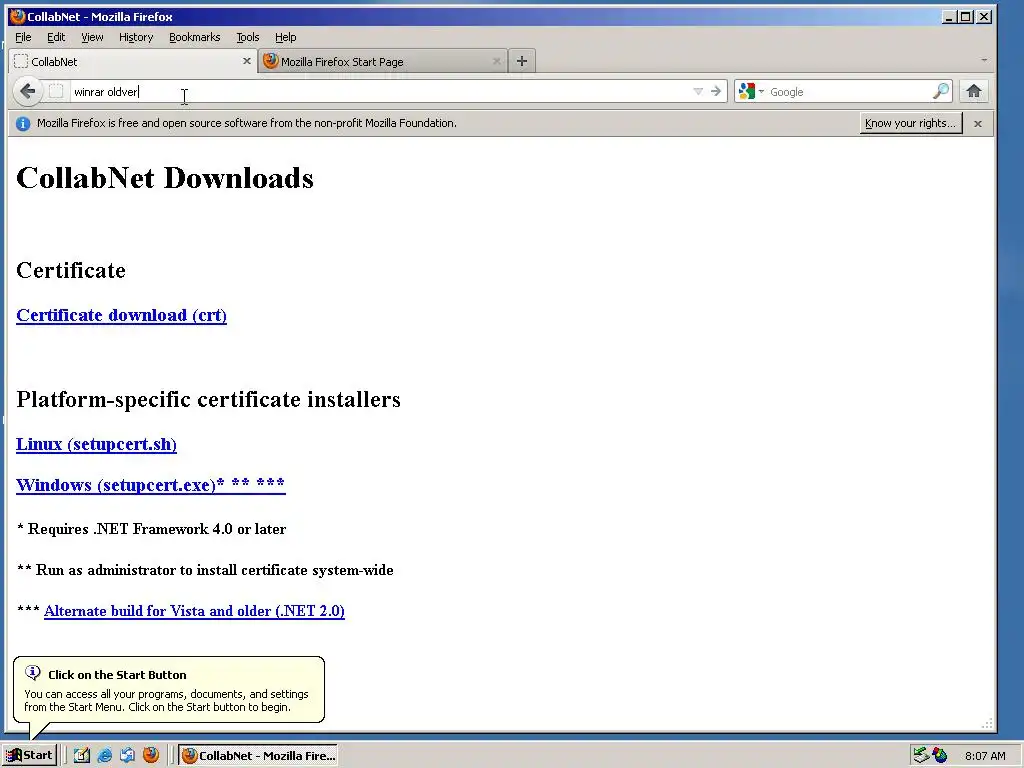Screen dimensions: 1024x768
Task: Open the Tools menu
Action: coord(248,37)
